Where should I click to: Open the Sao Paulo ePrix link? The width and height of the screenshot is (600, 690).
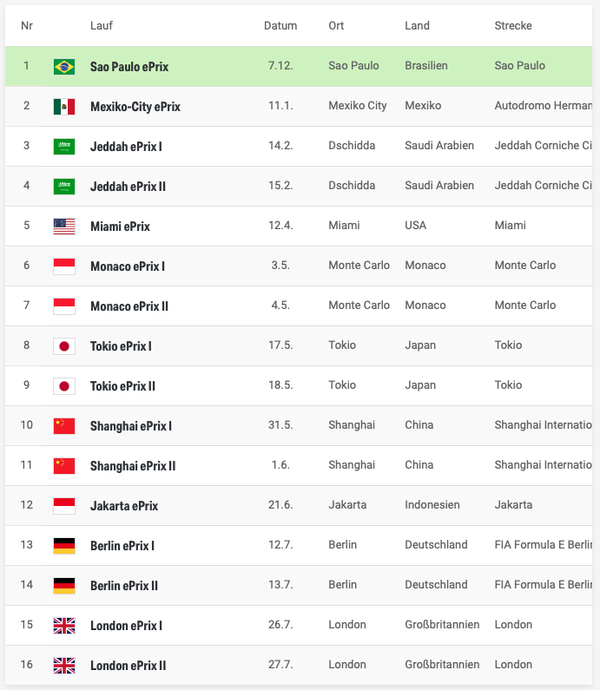coord(129,67)
